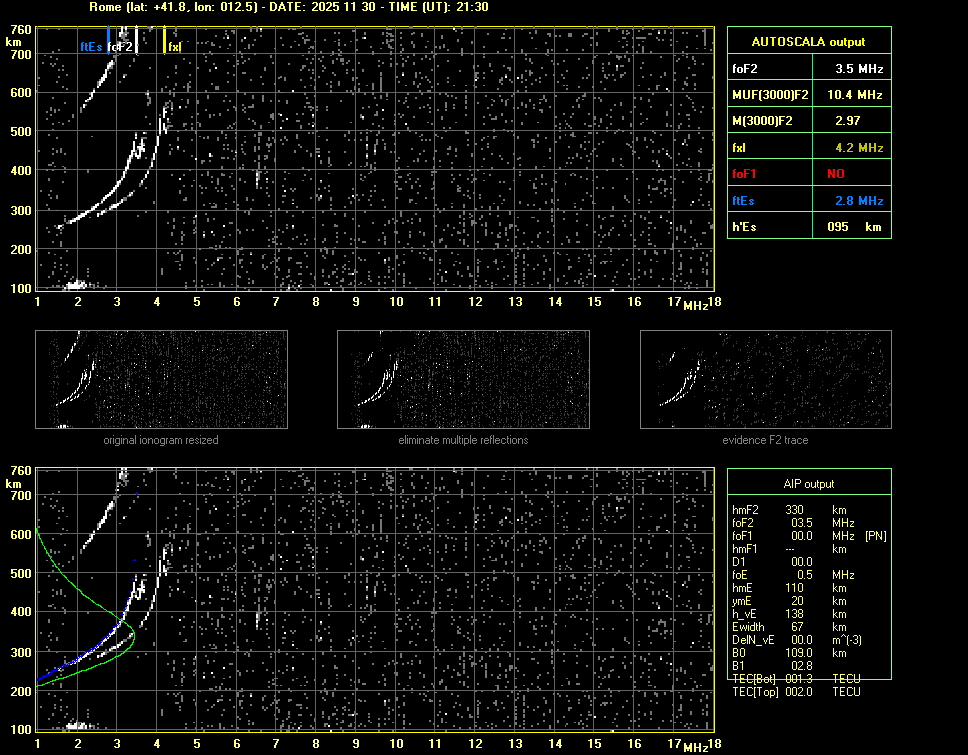Image resolution: width=968 pixels, height=755 pixels.
Task: Select the AUTOSCALA output header
Action: click(x=808, y=42)
